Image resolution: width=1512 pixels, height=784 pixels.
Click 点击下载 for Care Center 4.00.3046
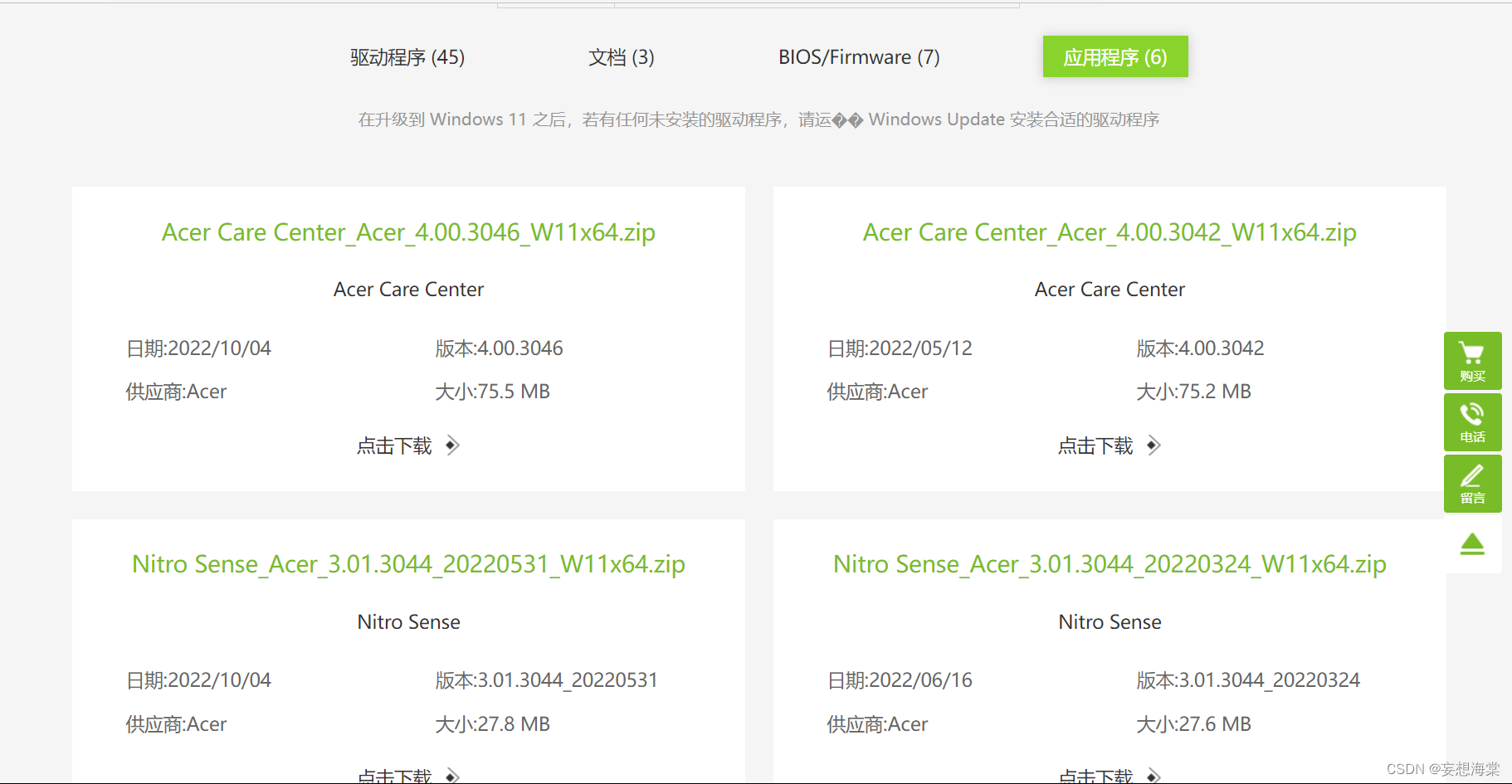point(394,446)
